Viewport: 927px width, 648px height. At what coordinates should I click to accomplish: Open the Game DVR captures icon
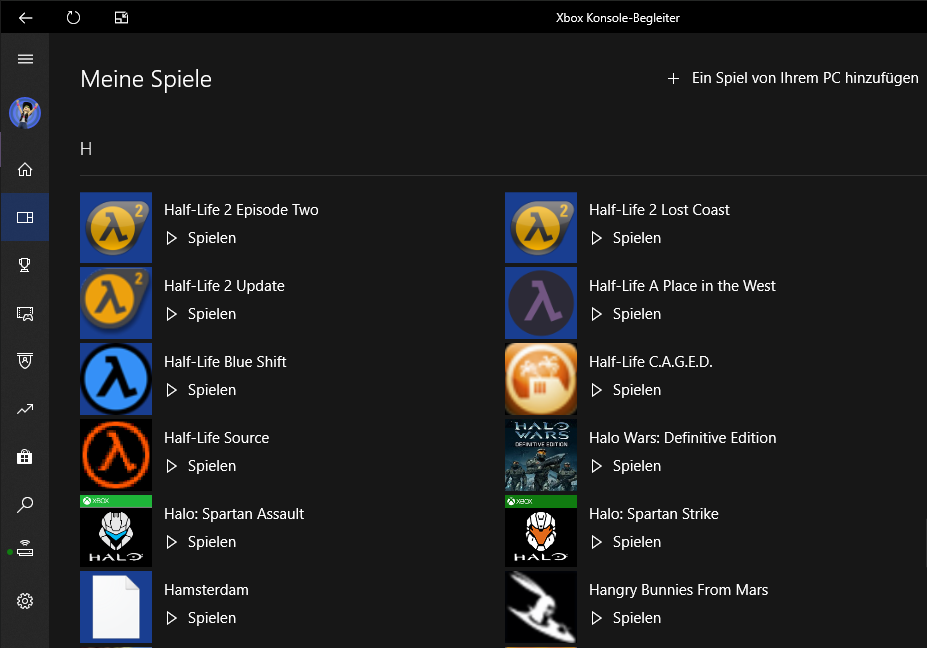pos(25,313)
